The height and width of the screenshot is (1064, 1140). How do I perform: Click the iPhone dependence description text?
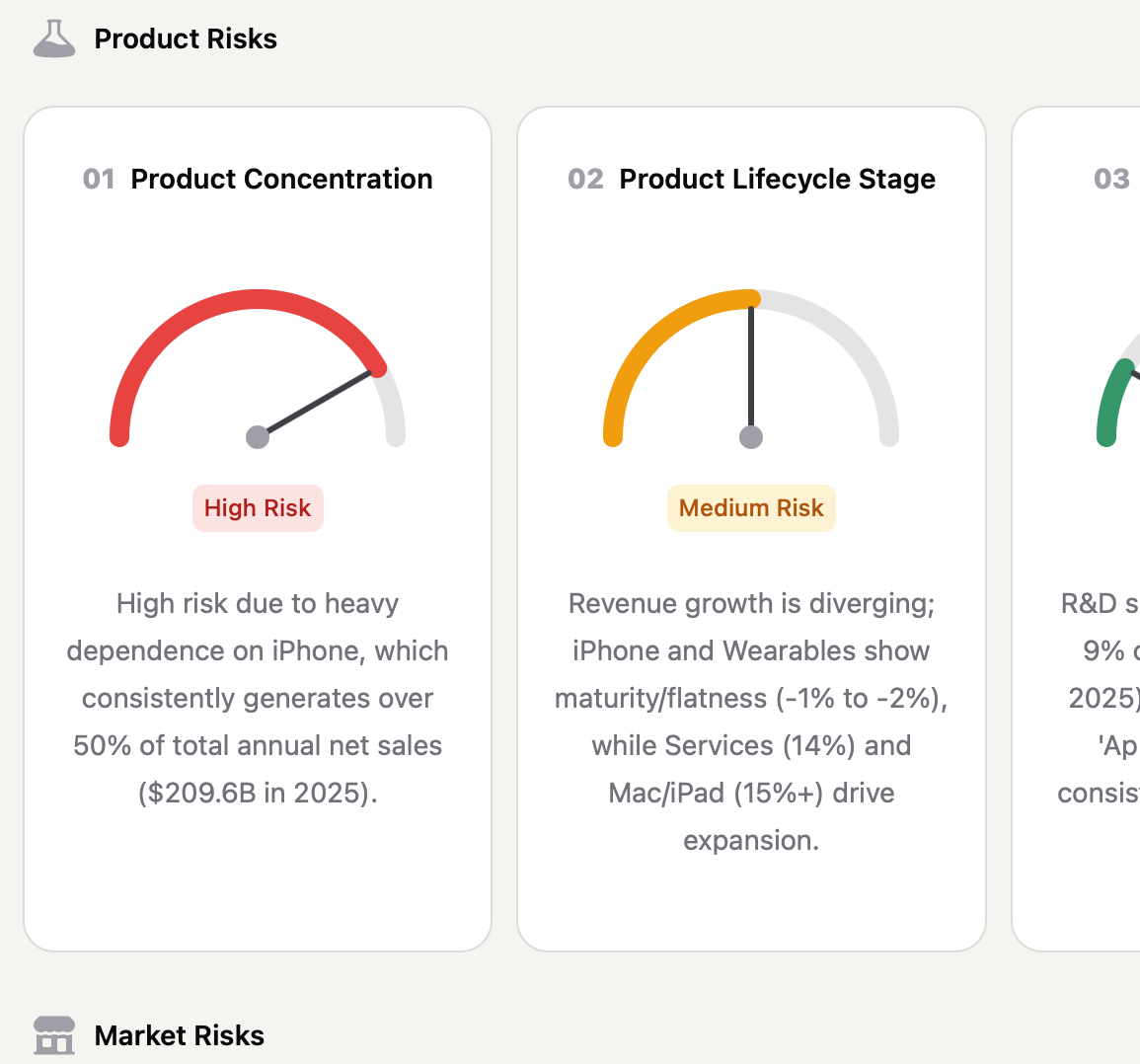[x=258, y=698]
